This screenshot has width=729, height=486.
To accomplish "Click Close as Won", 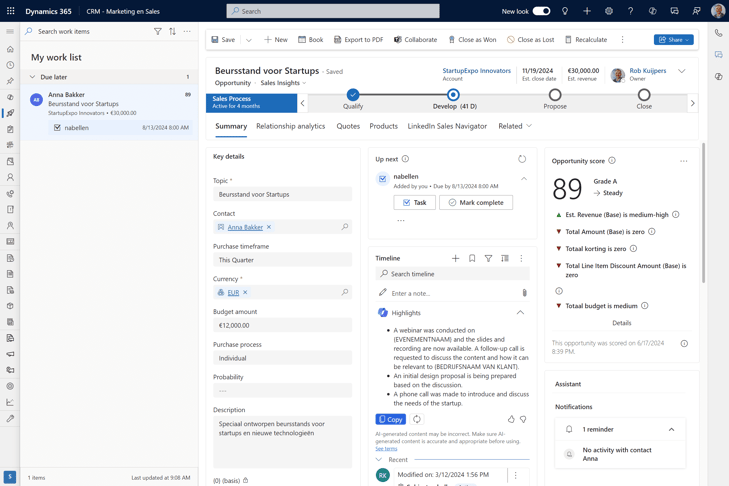I will (472, 40).
